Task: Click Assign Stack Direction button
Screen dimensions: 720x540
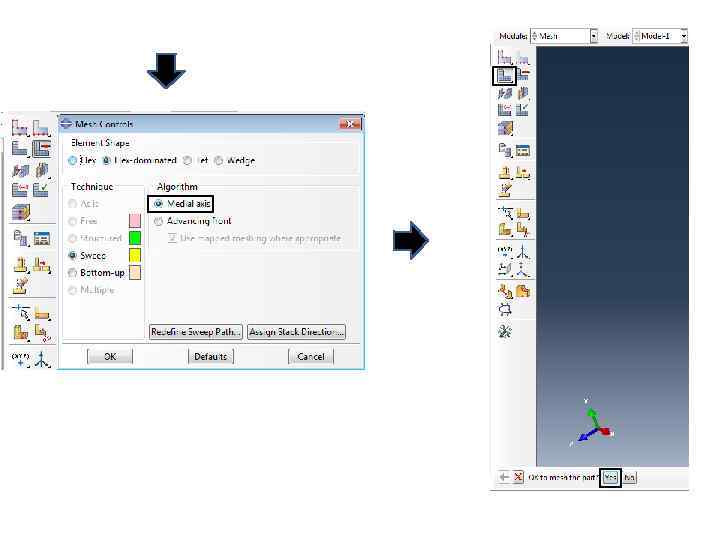Action: coord(296,332)
